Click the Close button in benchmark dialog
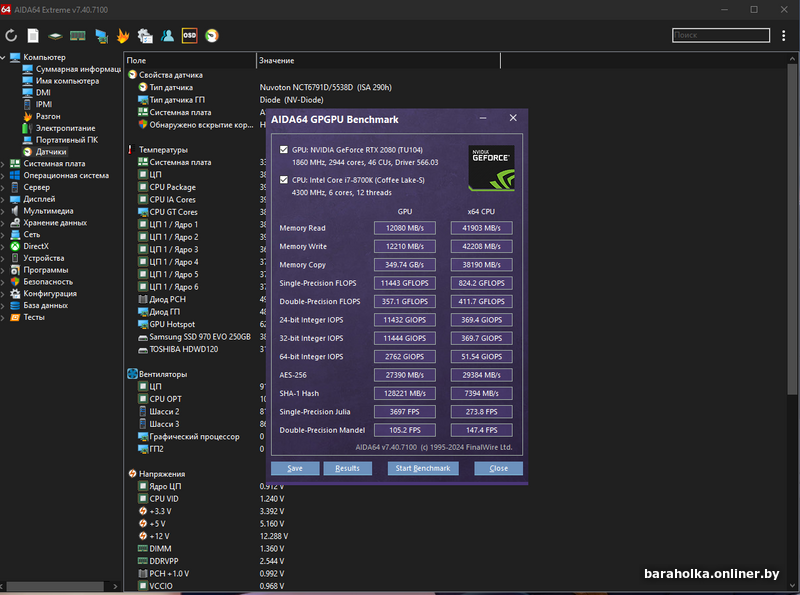800x595 pixels. pos(498,468)
